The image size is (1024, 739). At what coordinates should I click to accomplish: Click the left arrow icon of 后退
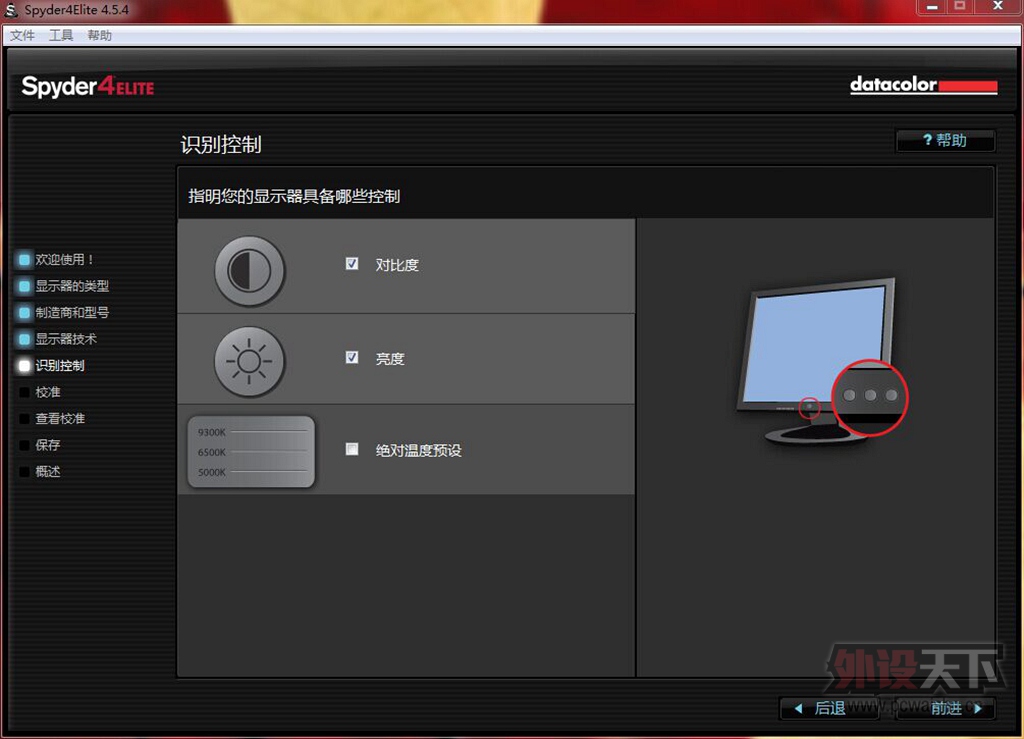pyautogui.click(x=798, y=708)
